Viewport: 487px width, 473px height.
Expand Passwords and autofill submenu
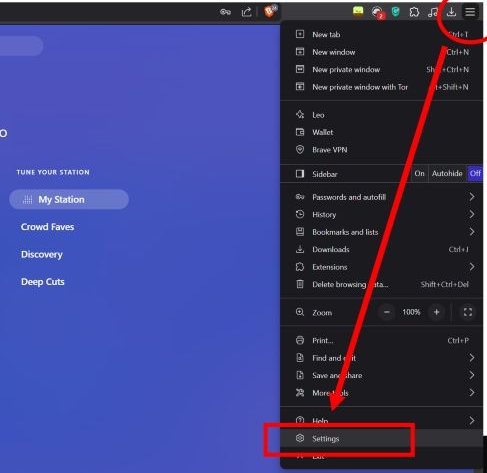381,197
